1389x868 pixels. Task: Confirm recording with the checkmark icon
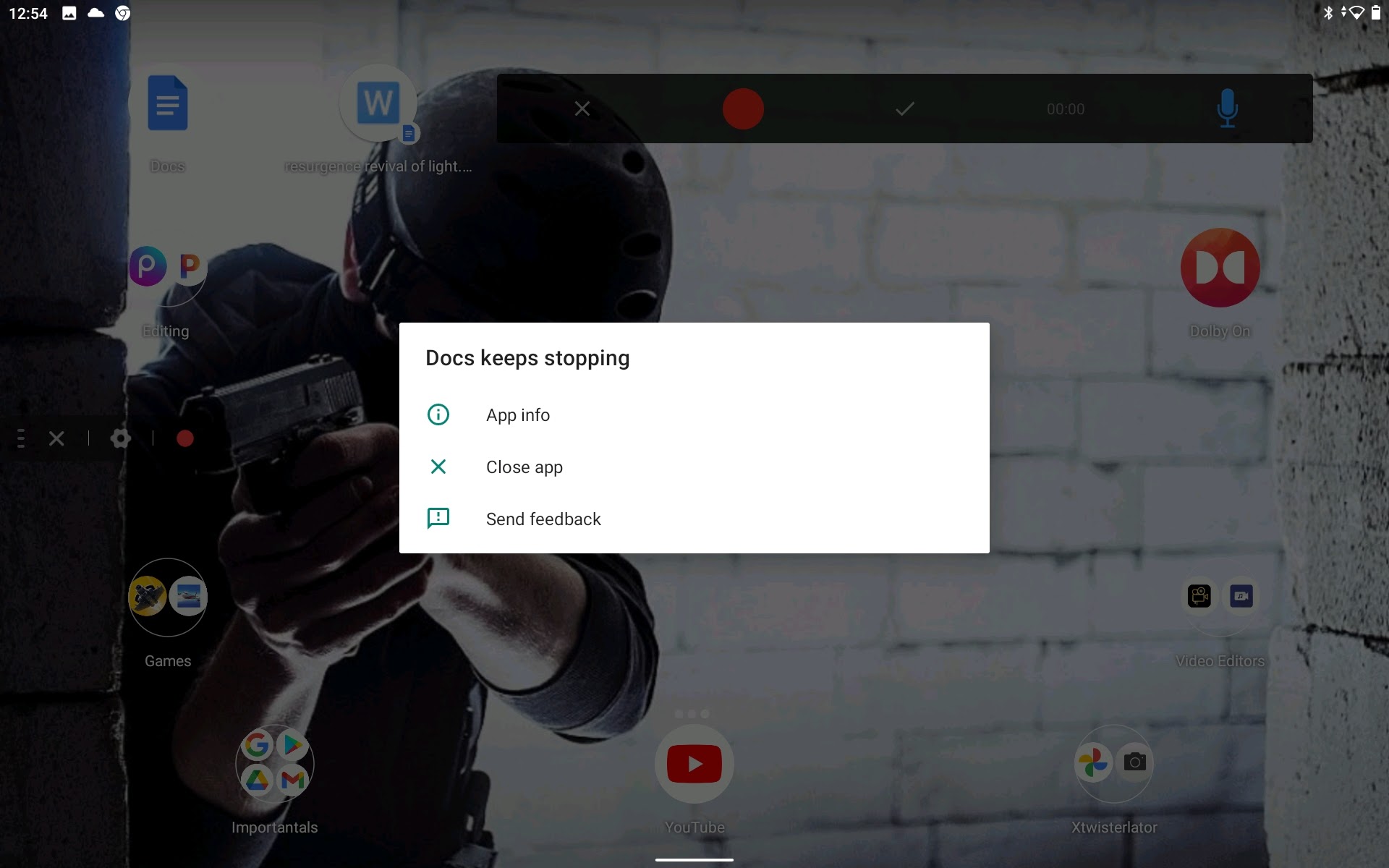pyautogui.click(x=904, y=109)
